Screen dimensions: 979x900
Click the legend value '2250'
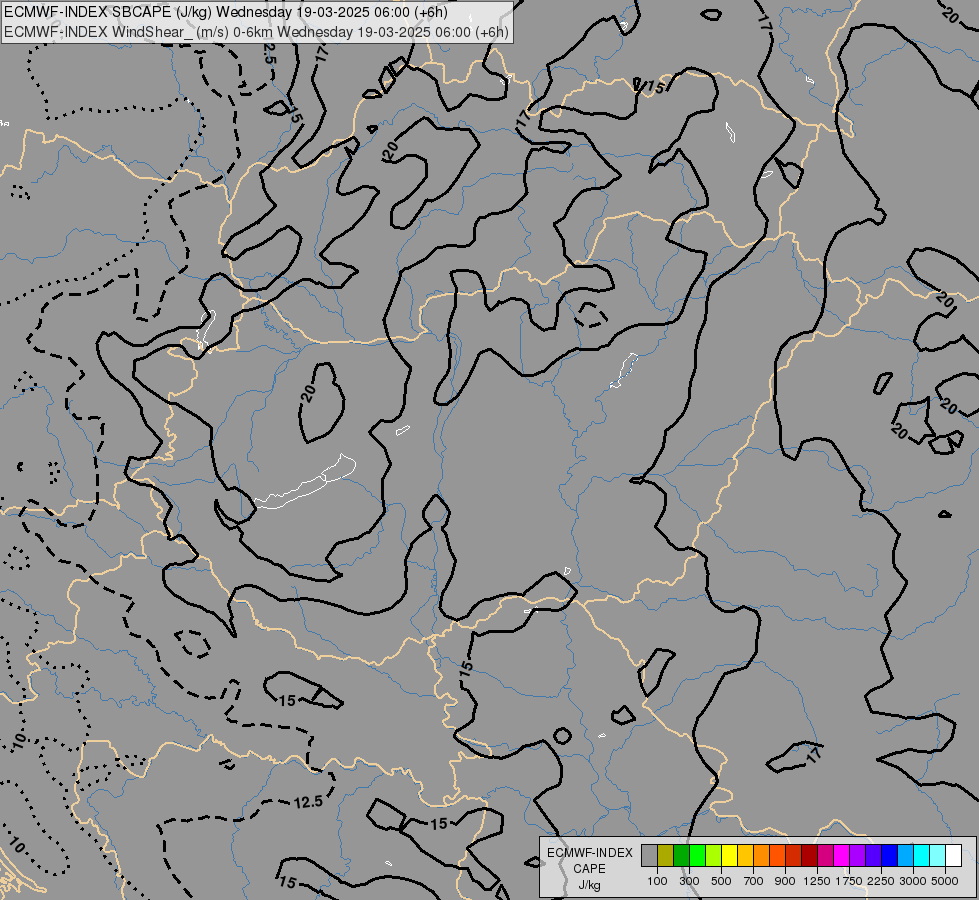tap(881, 881)
